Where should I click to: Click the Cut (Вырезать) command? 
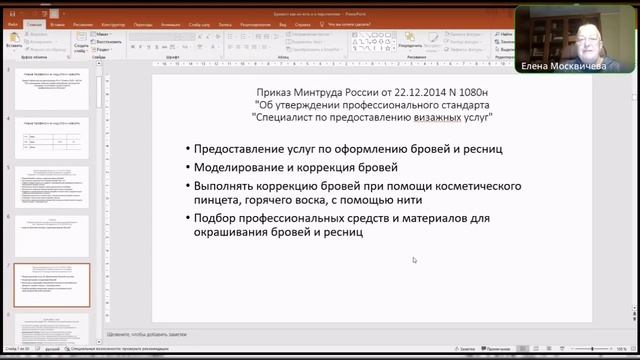35,34
